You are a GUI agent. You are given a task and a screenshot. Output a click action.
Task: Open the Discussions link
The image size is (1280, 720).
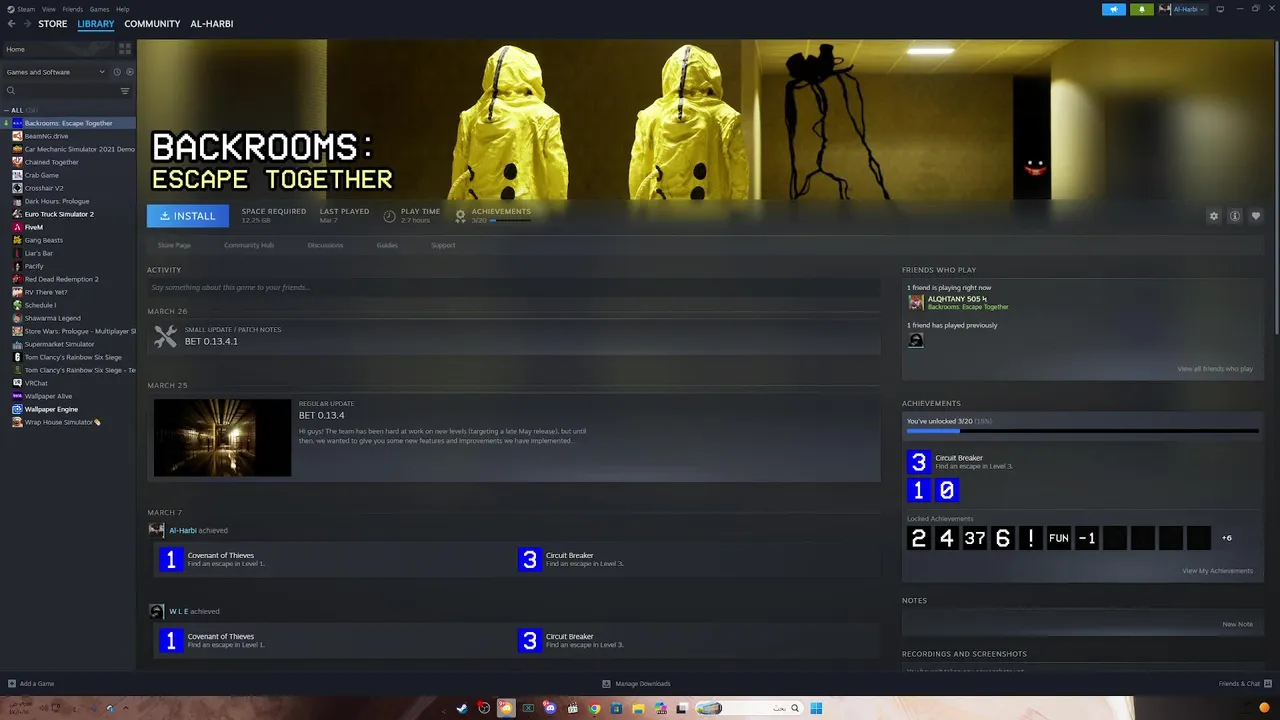tap(325, 245)
